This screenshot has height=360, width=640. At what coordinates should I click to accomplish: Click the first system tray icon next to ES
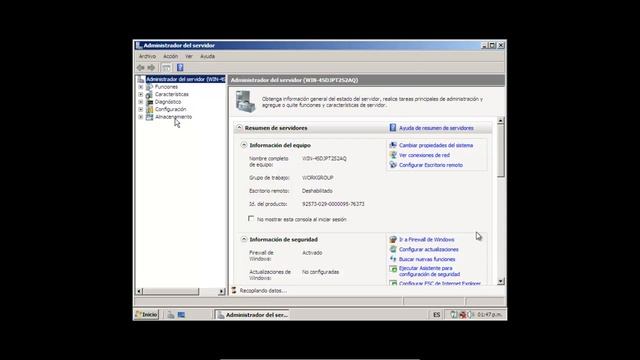click(453, 315)
